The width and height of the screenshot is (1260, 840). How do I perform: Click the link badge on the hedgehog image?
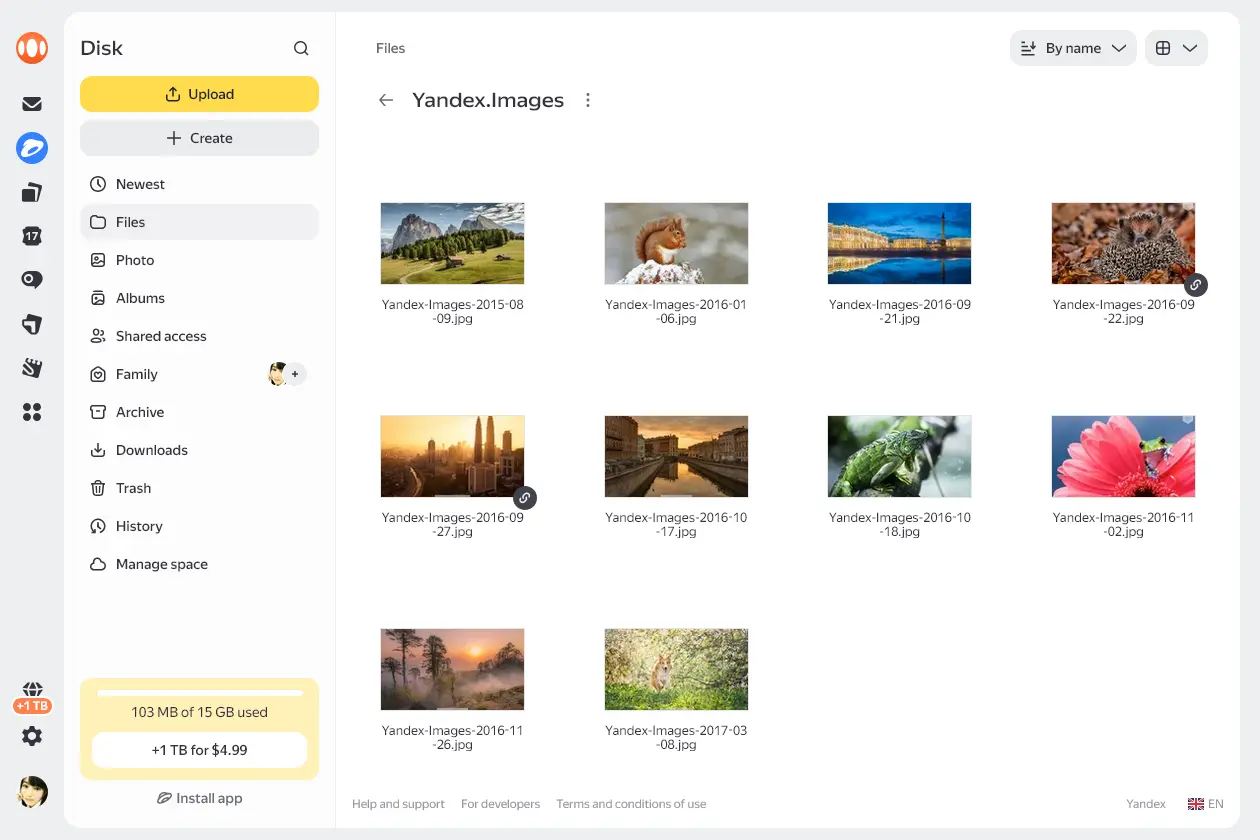pos(1195,285)
